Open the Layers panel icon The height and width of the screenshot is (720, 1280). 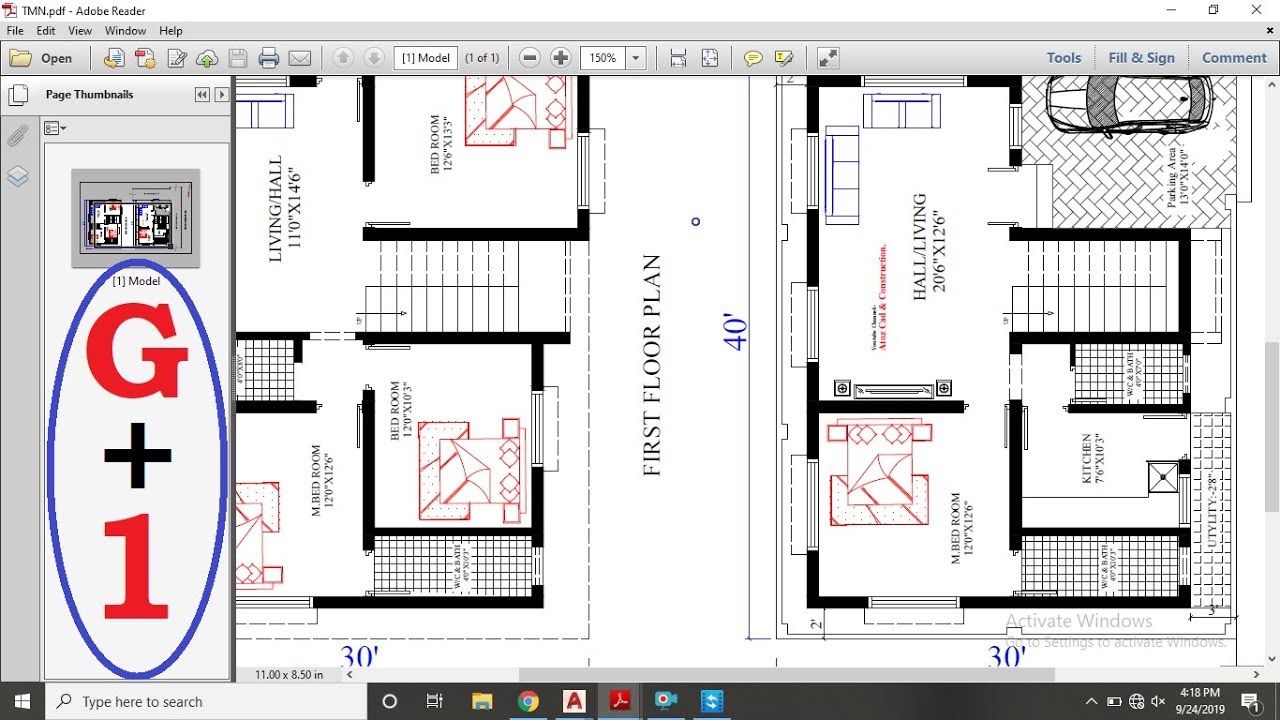pyautogui.click(x=18, y=177)
